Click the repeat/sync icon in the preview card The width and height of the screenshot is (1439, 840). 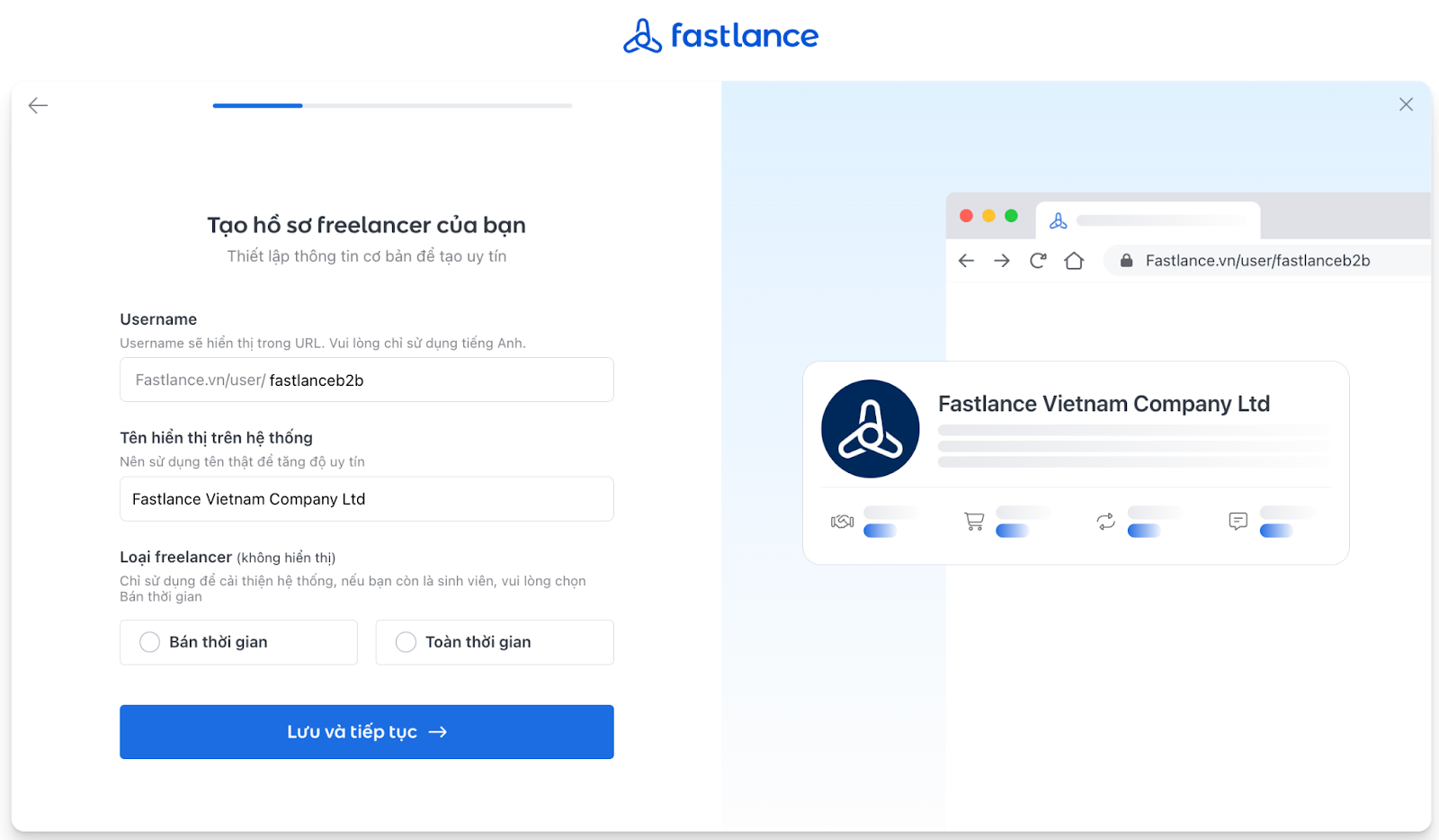click(x=1105, y=521)
